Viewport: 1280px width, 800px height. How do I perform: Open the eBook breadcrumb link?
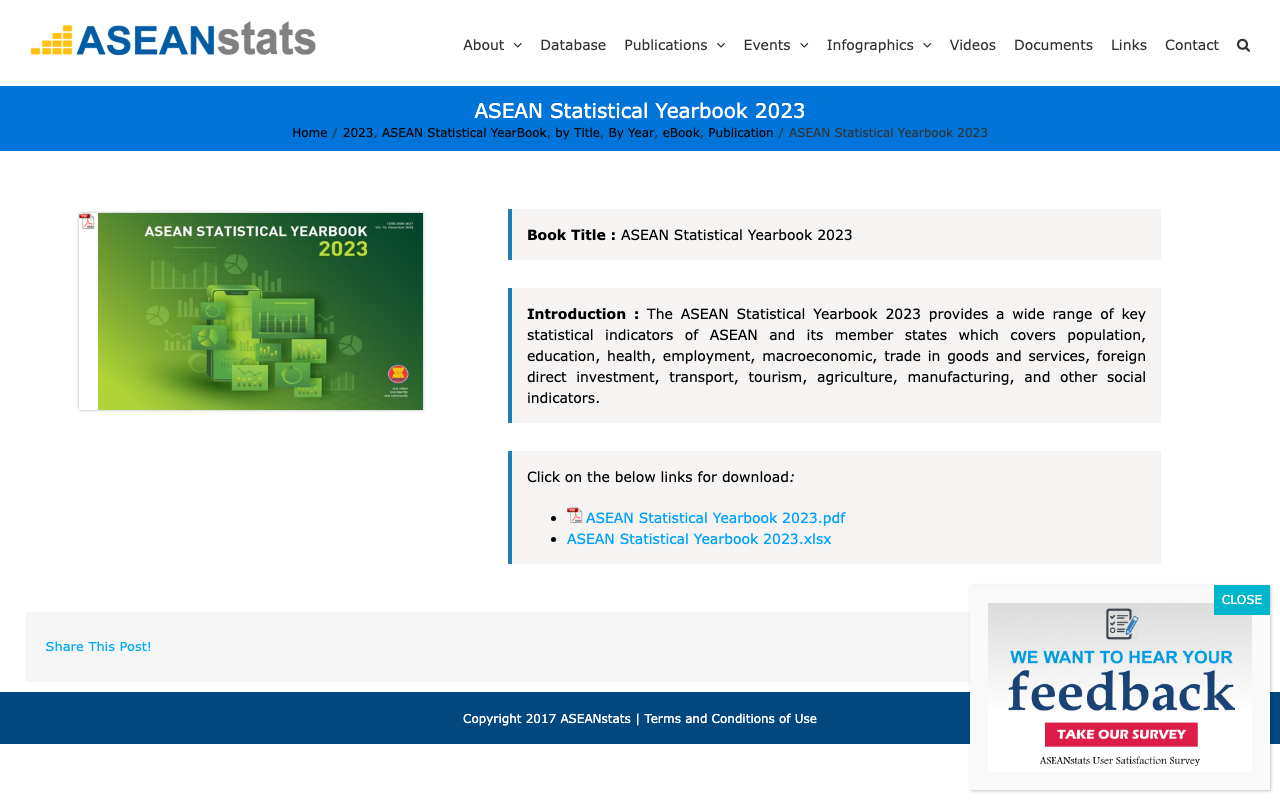click(681, 133)
